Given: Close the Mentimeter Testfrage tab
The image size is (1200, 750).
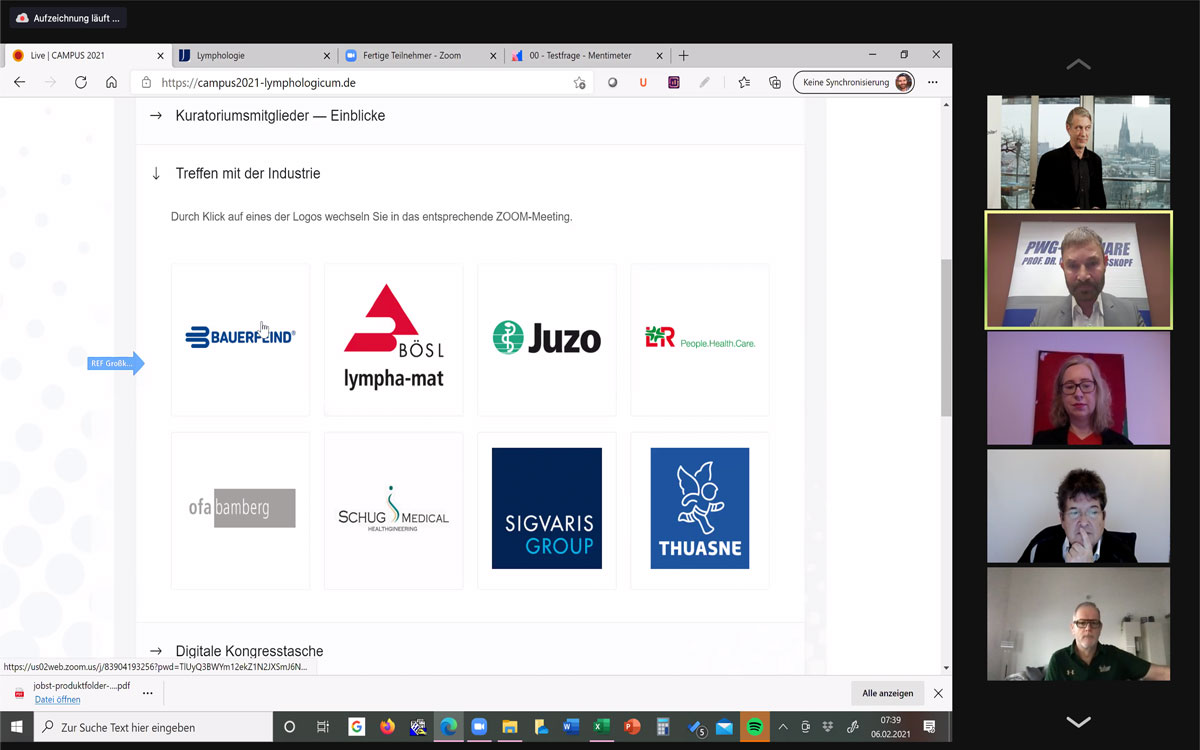Looking at the screenshot, I should [x=658, y=55].
